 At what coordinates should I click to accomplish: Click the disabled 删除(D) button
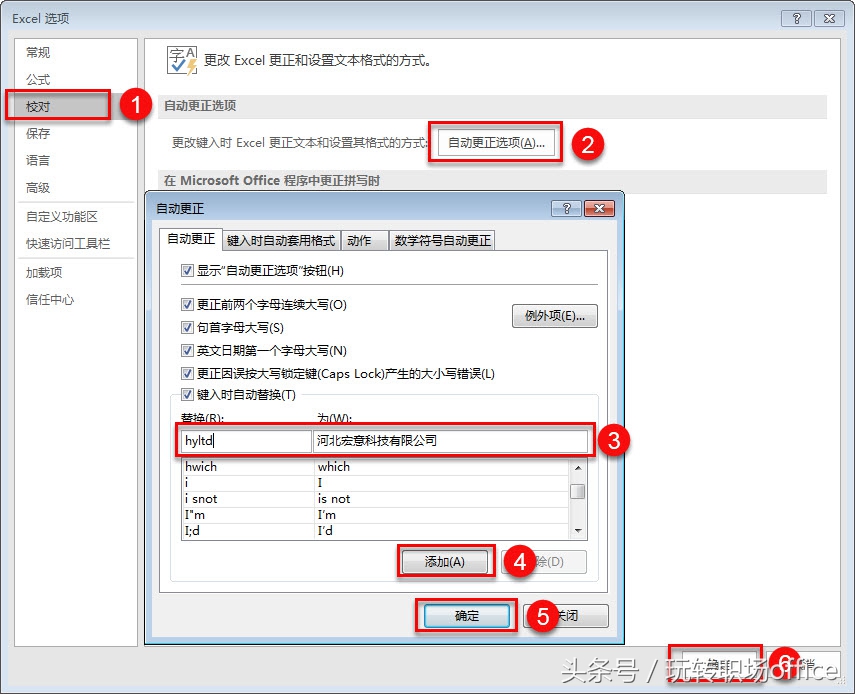click(544, 562)
